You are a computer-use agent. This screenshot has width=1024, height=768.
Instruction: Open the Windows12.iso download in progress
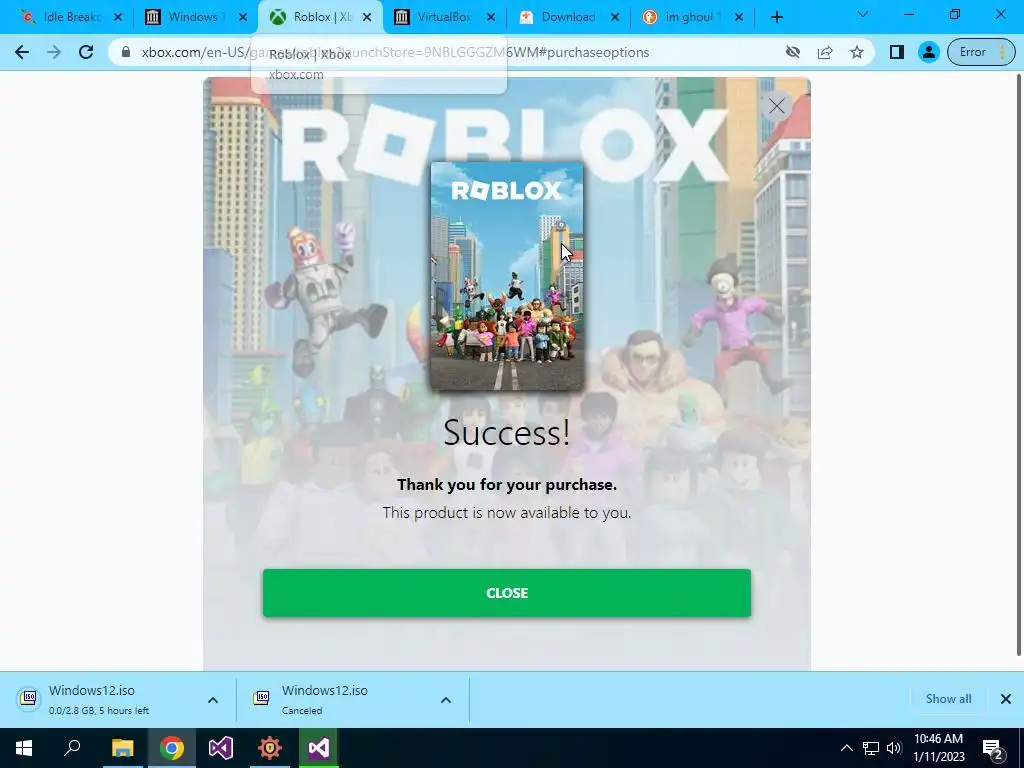pos(98,699)
